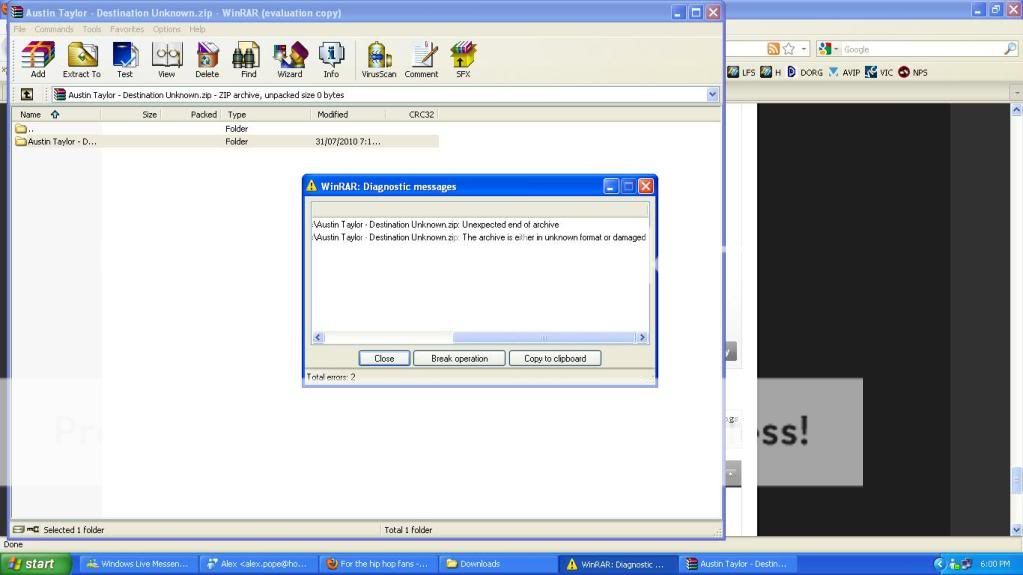Switch to Downloads taskbar item

click(x=496, y=564)
